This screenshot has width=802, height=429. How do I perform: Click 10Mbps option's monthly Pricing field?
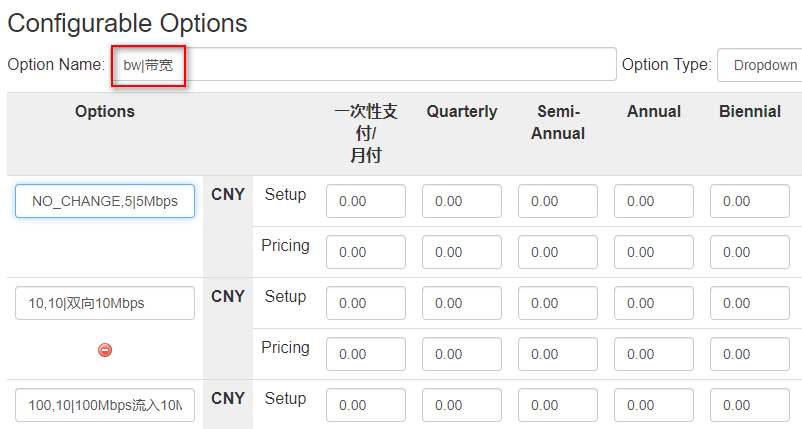[366, 354]
